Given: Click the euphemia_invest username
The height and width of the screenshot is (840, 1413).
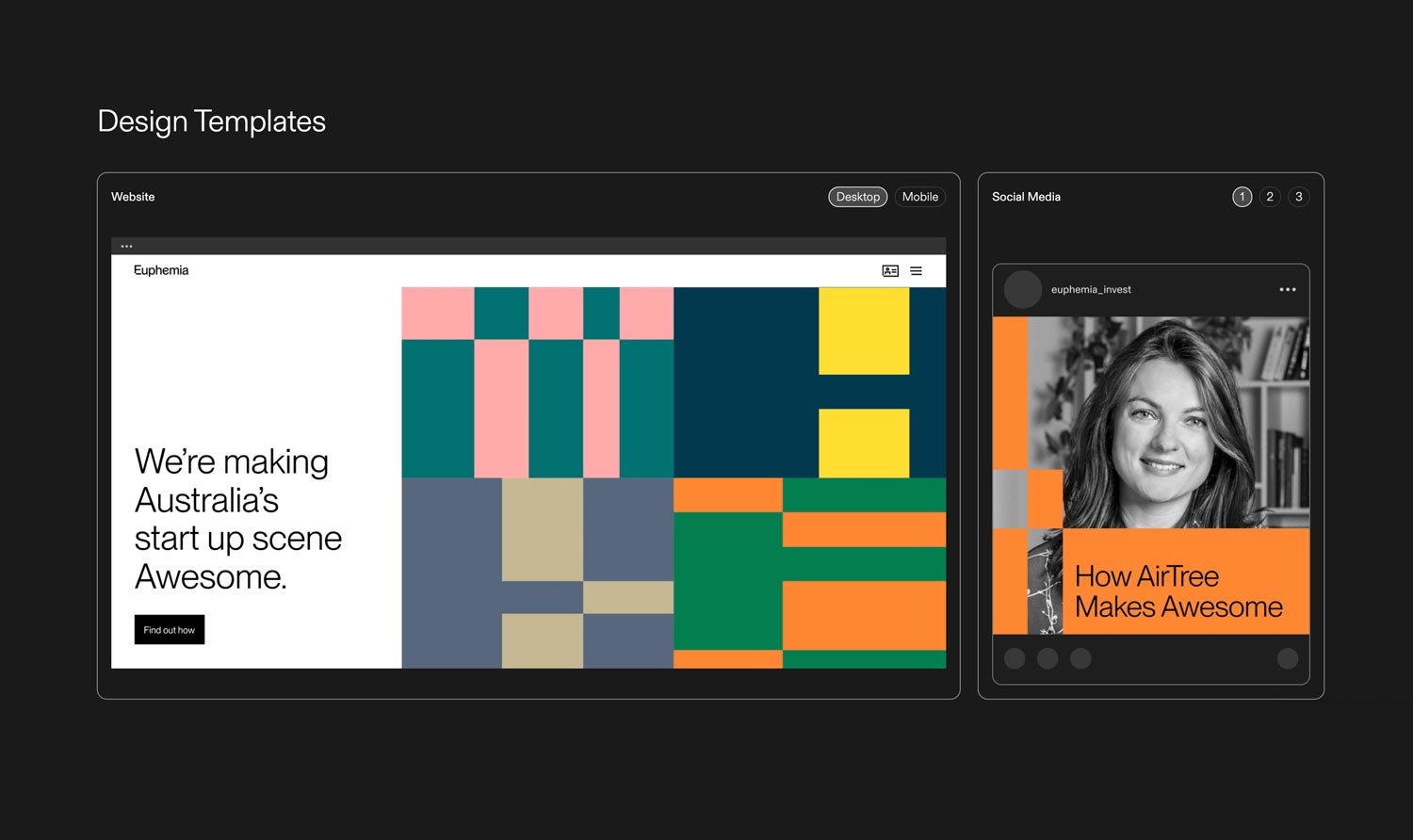Looking at the screenshot, I should click(1091, 290).
